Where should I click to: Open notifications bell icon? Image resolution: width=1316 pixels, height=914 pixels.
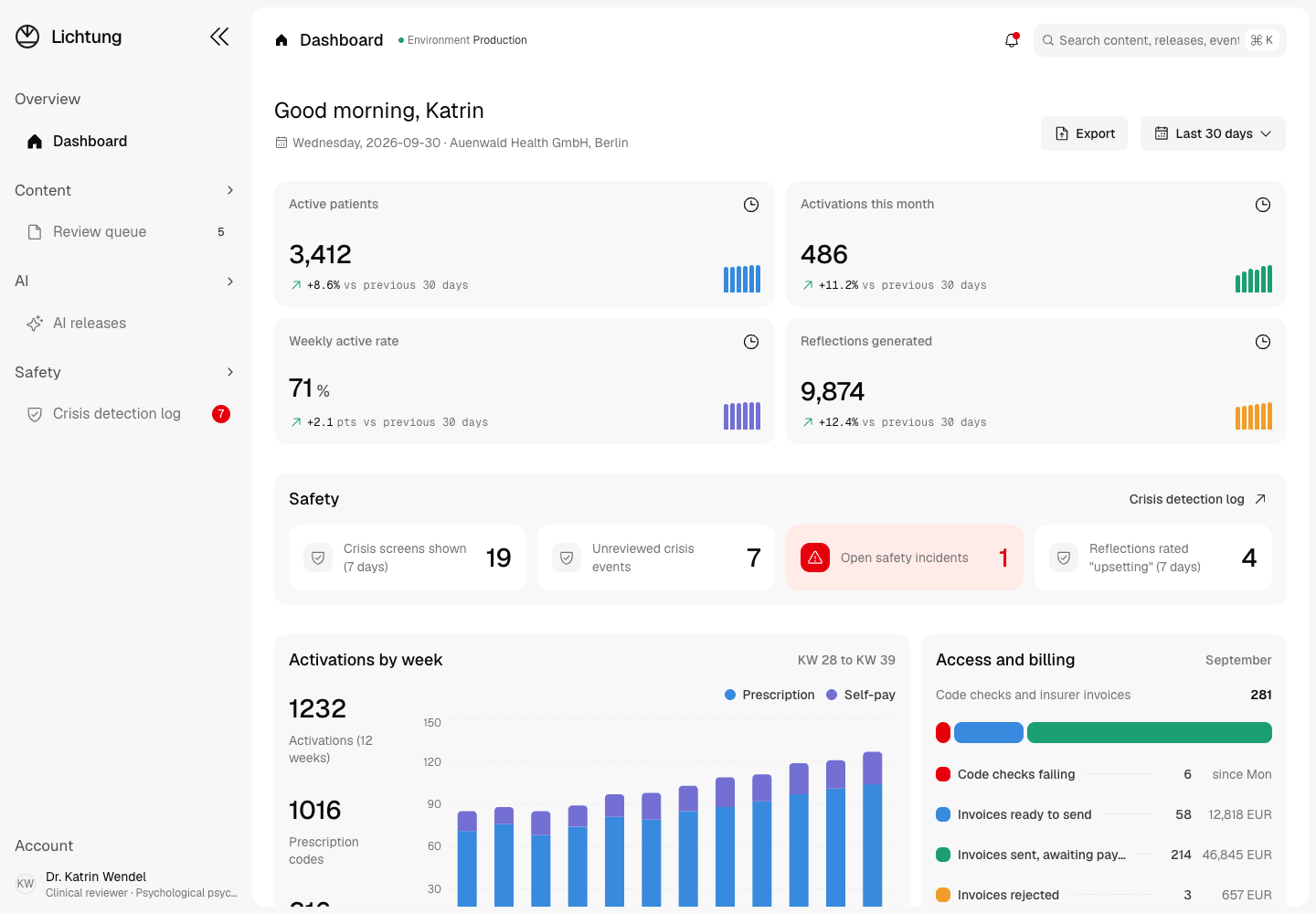pyautogui.click(x=1012, y=40)
